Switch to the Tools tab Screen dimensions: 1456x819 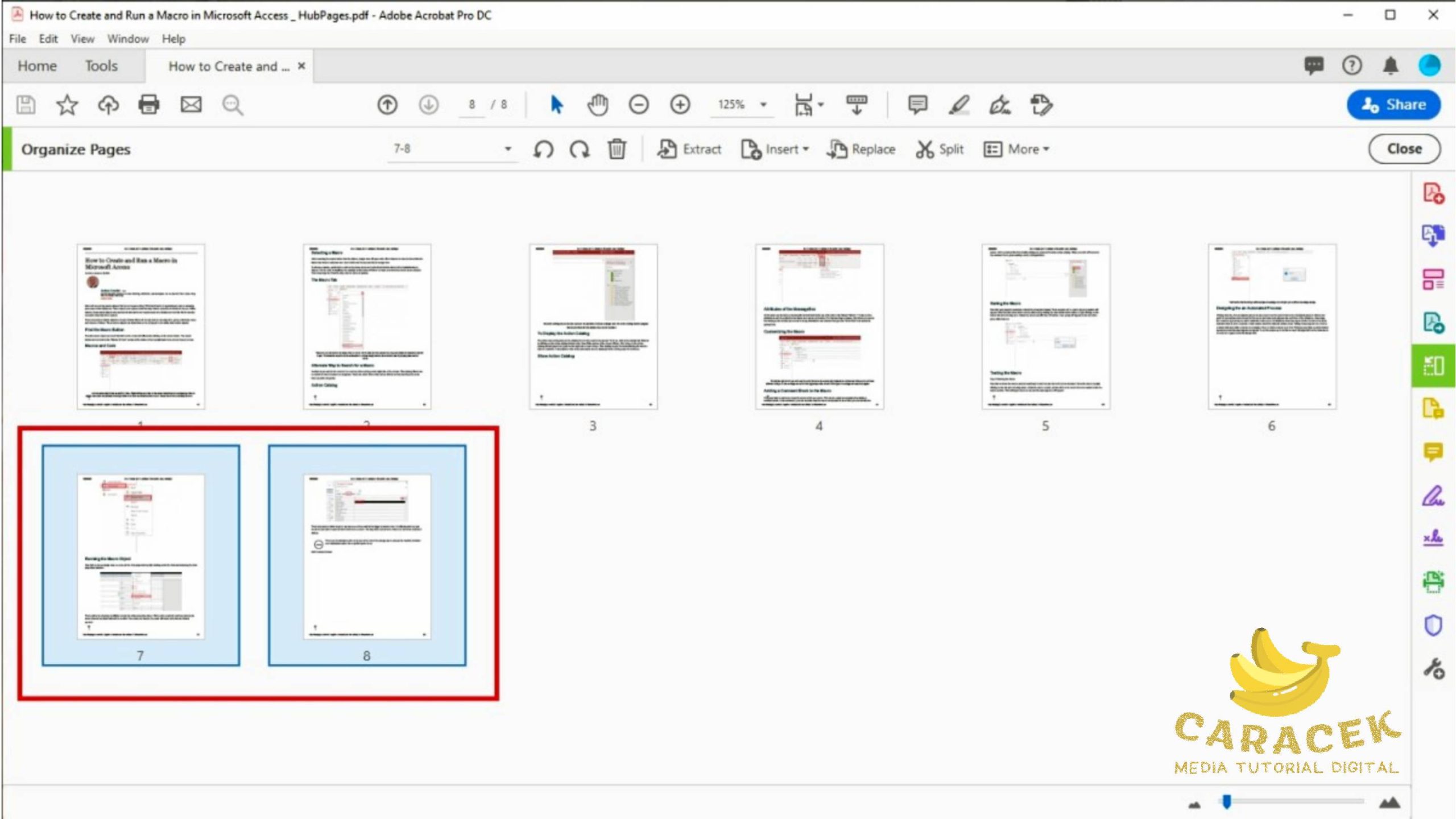pyautogui.click(x=101, y=66)
